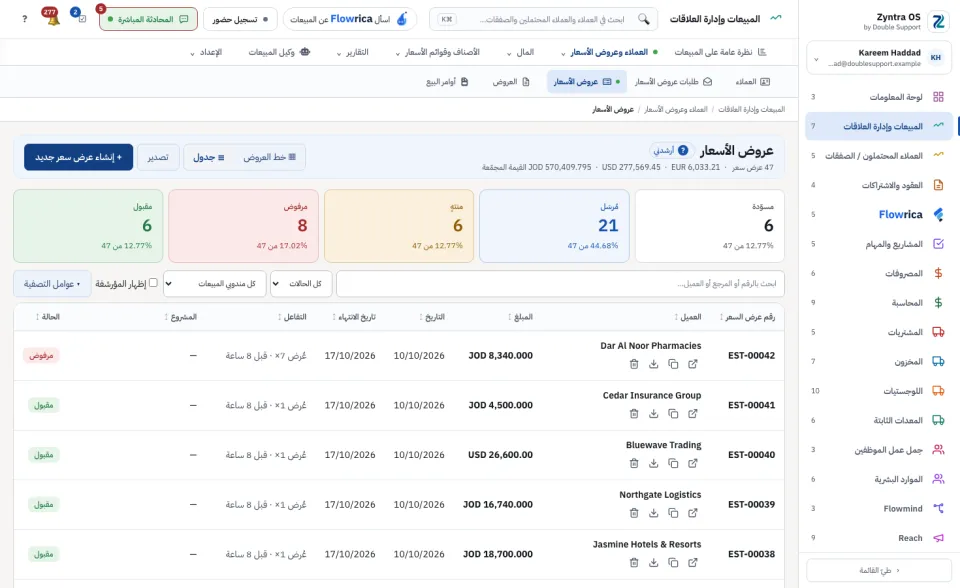The height and width of the screenshot is (588, 960).
Task: Click the help question mark icon in header
Action: (x=24, y=19)
